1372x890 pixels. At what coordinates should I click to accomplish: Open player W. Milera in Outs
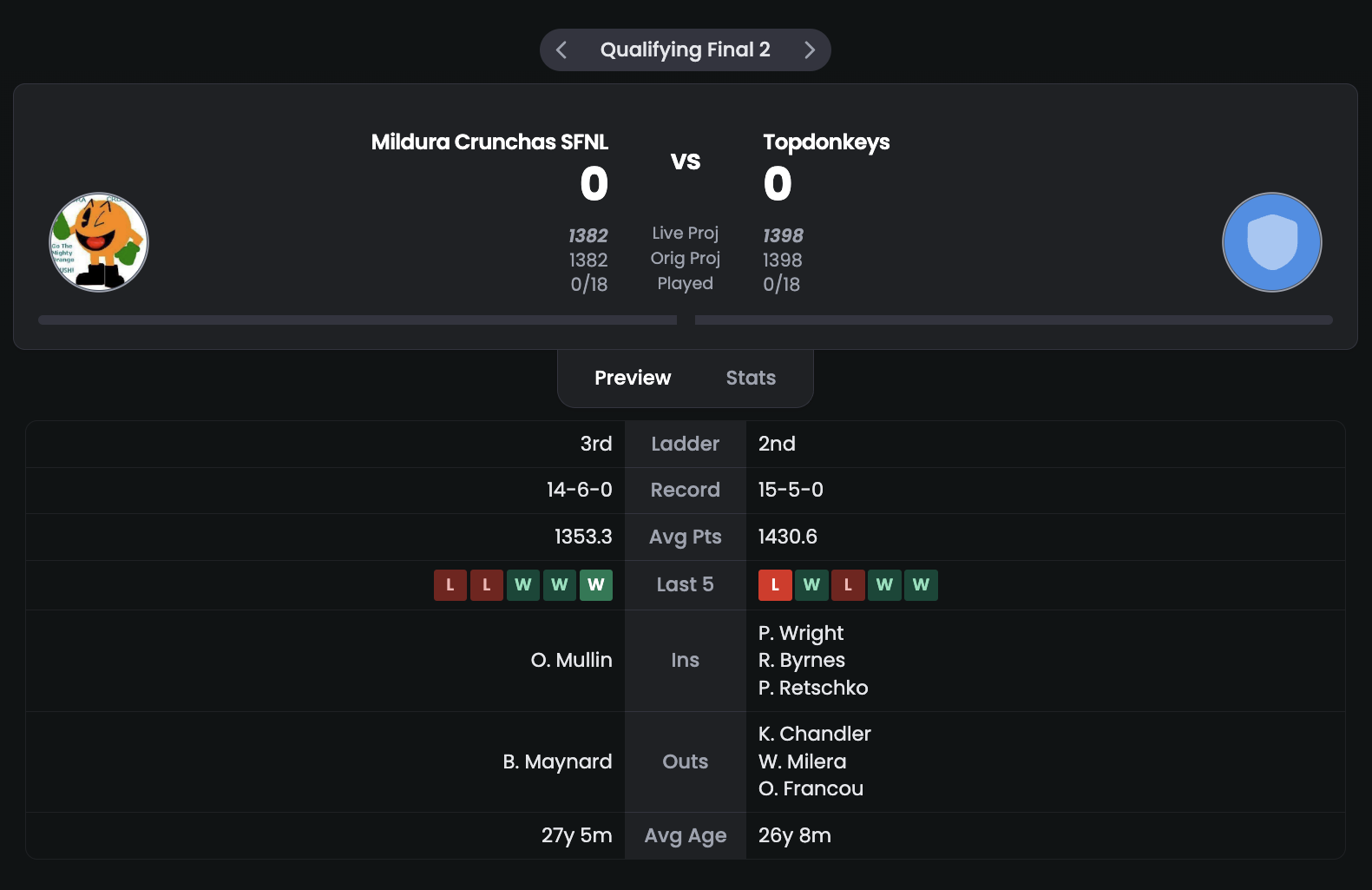pyautogui.click(x=803, y=761)
